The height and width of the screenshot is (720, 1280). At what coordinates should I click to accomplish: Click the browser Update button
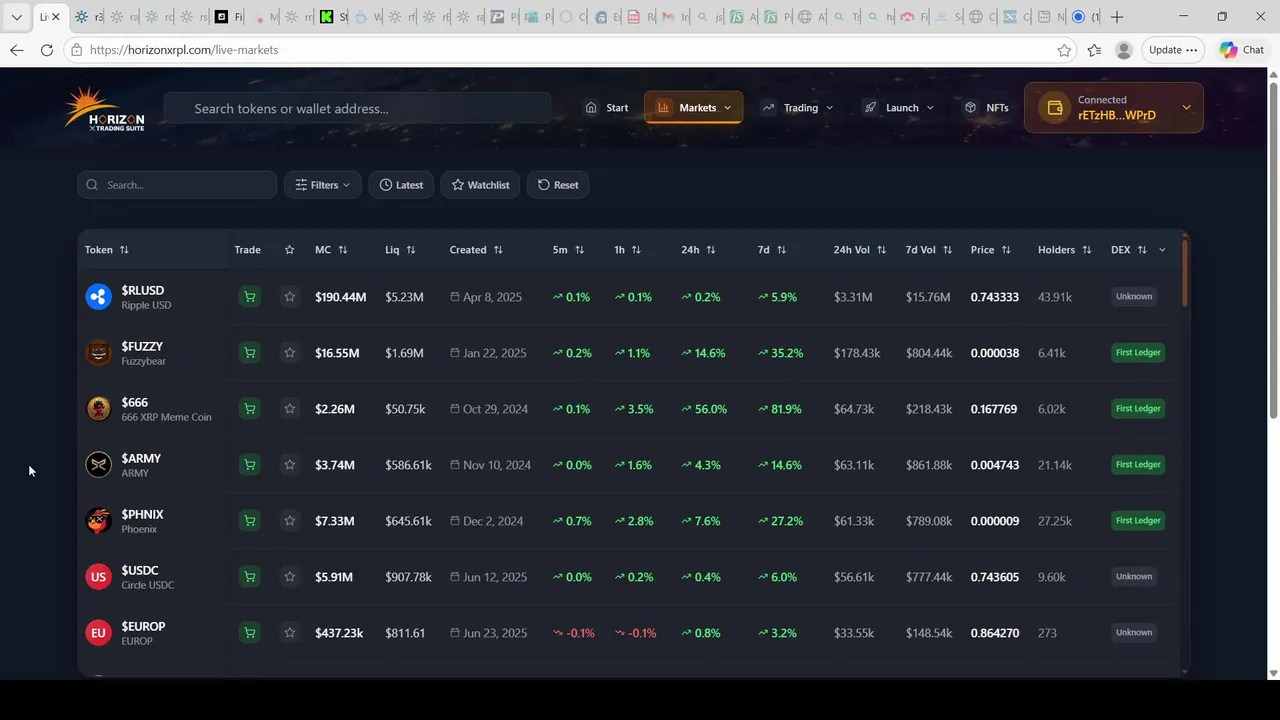pyautogui.click(x=1173, y=50)
